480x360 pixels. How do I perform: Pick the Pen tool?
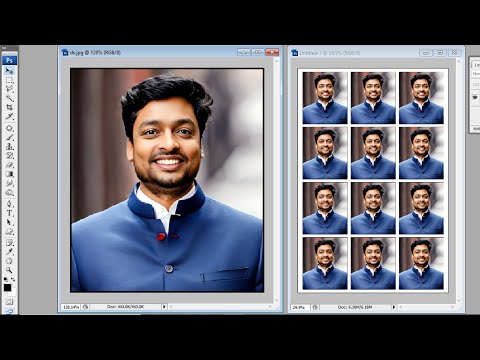pyautogui.click(x=9, y=204)
